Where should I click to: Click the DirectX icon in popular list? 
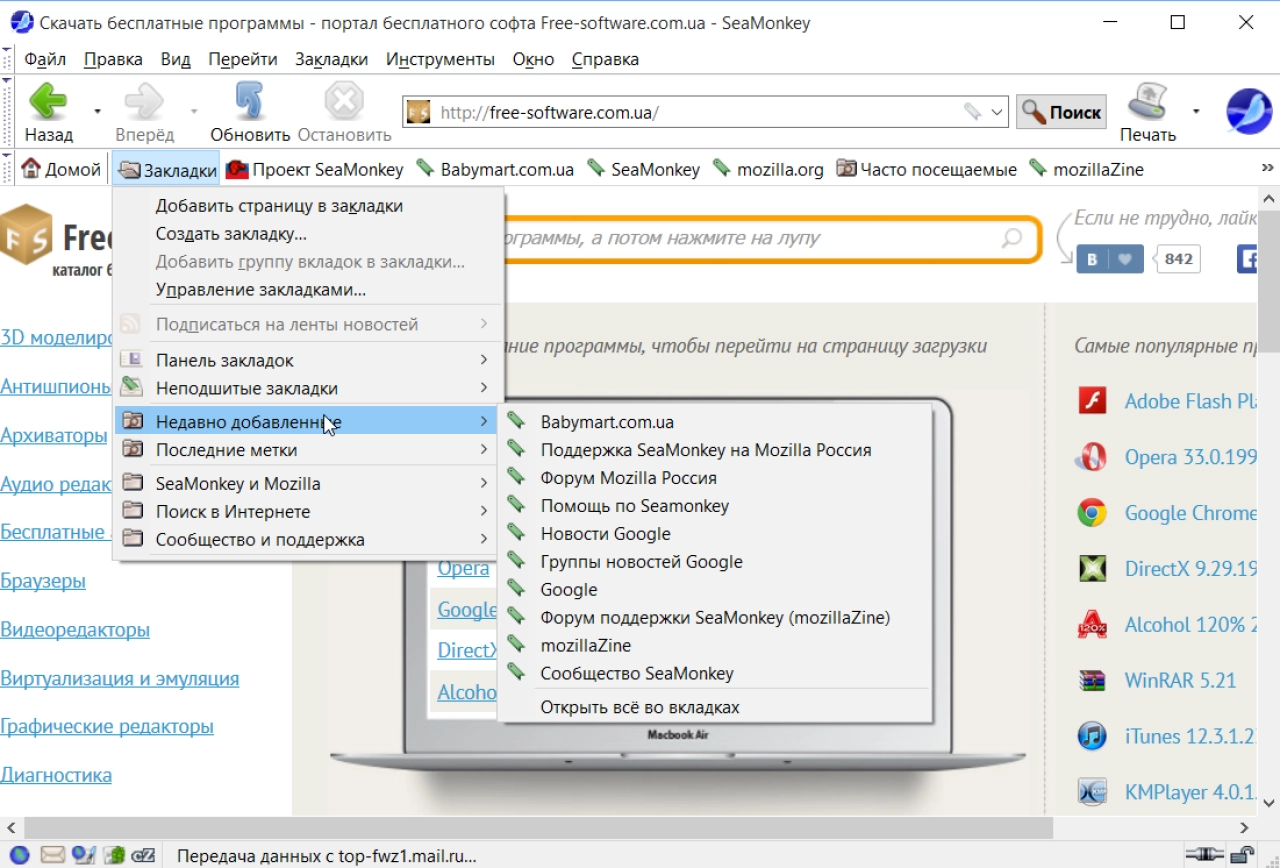[1092, 569]
